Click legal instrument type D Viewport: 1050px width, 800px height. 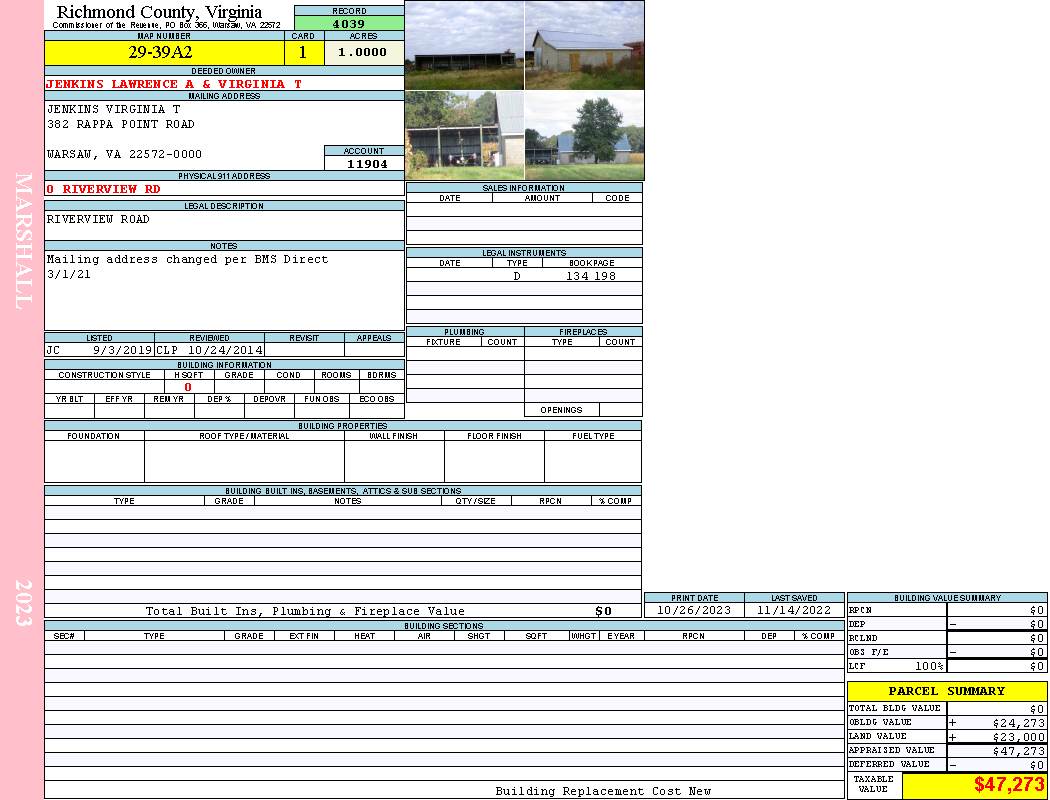click(x=517, y=275)
